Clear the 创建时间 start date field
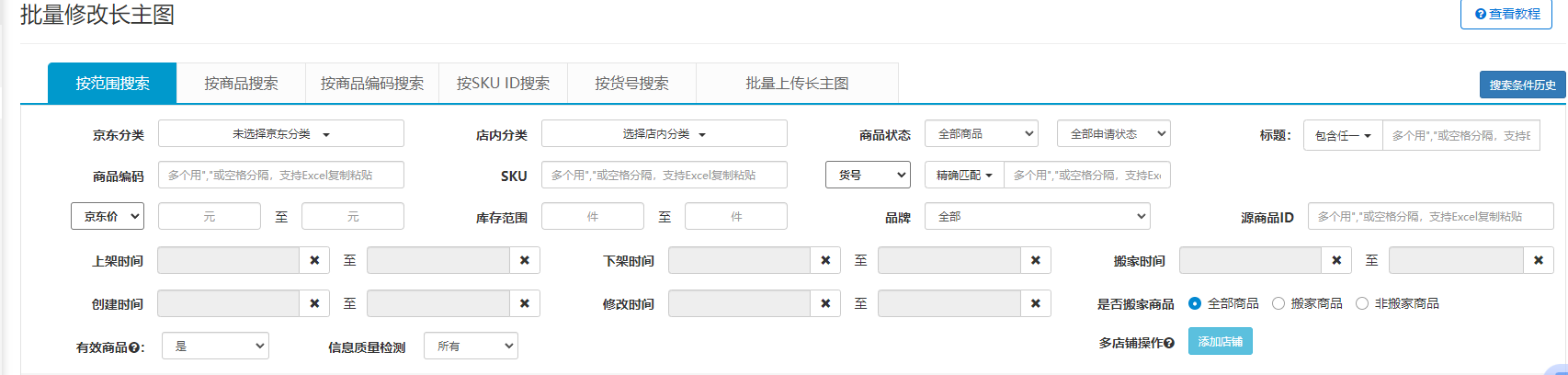1568x375 pixels. coord(314,303)
